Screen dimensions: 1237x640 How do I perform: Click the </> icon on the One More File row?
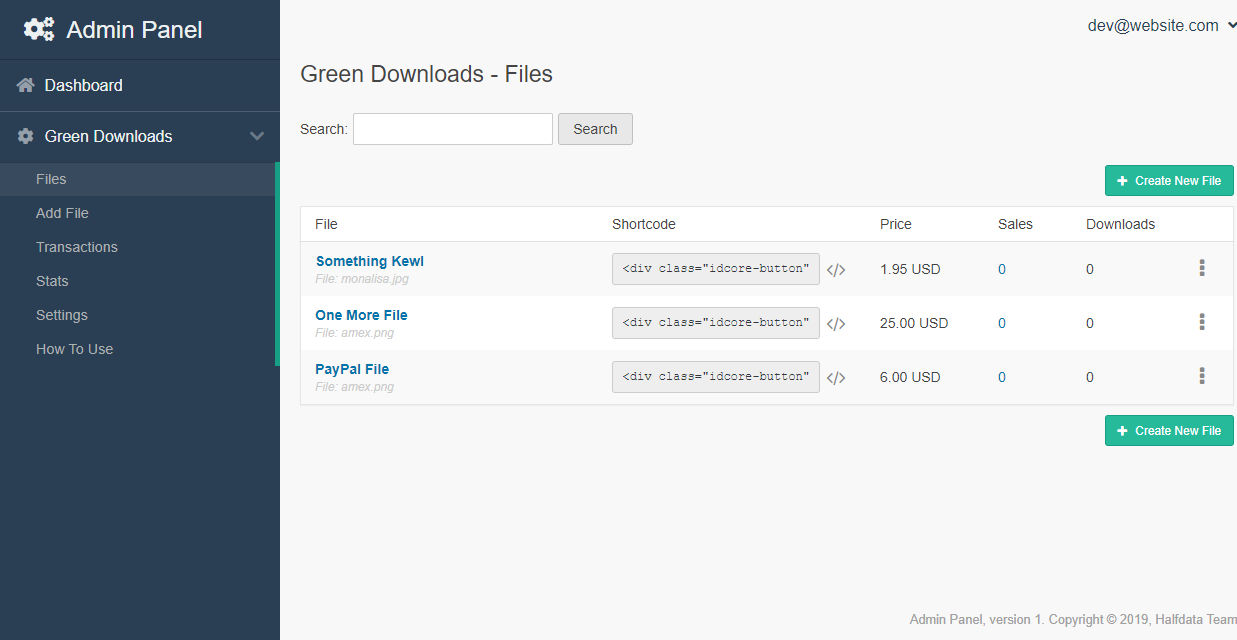pos(836,322)
